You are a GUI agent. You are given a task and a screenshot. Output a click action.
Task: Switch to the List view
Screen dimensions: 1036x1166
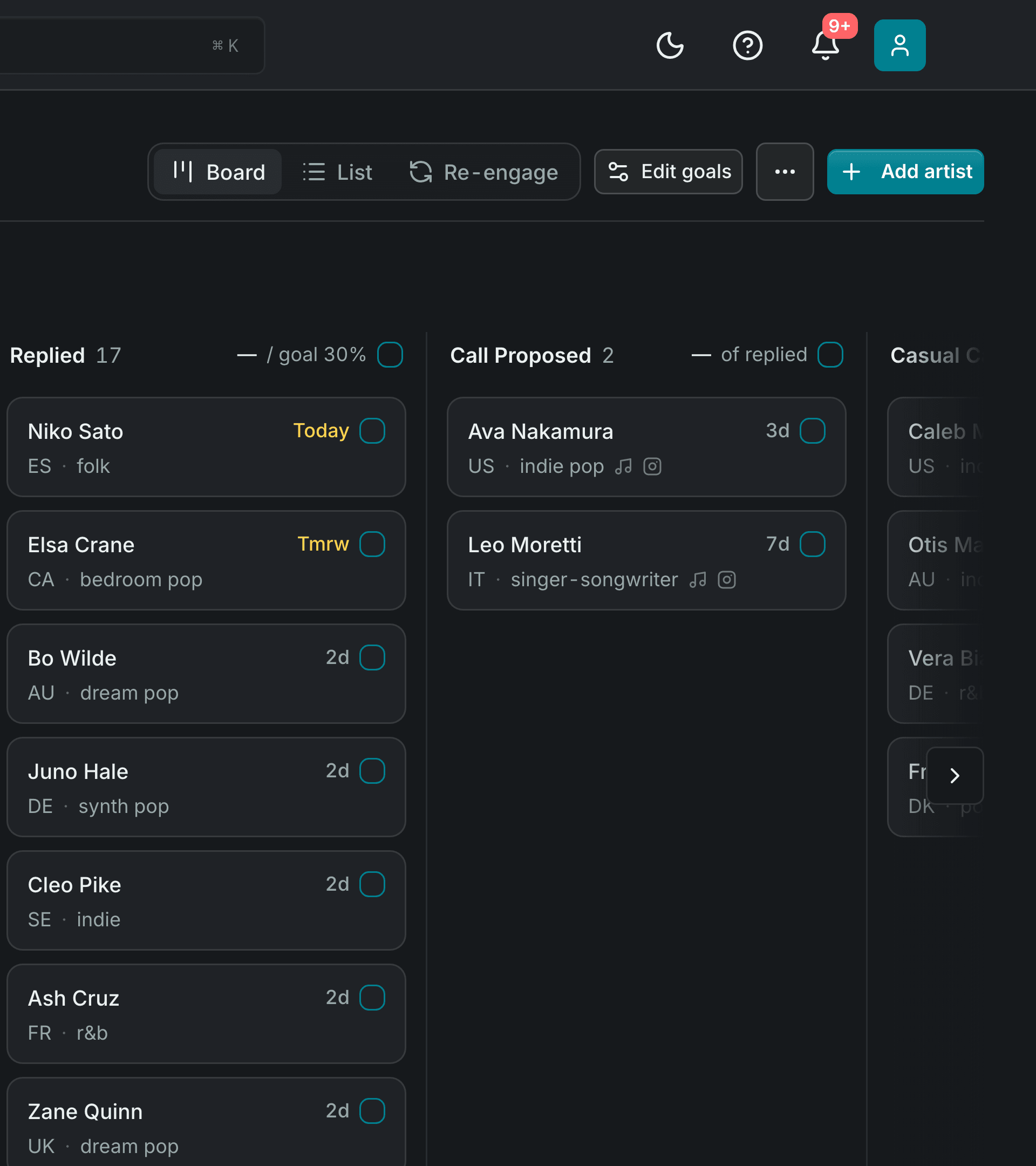coord(338,172)
